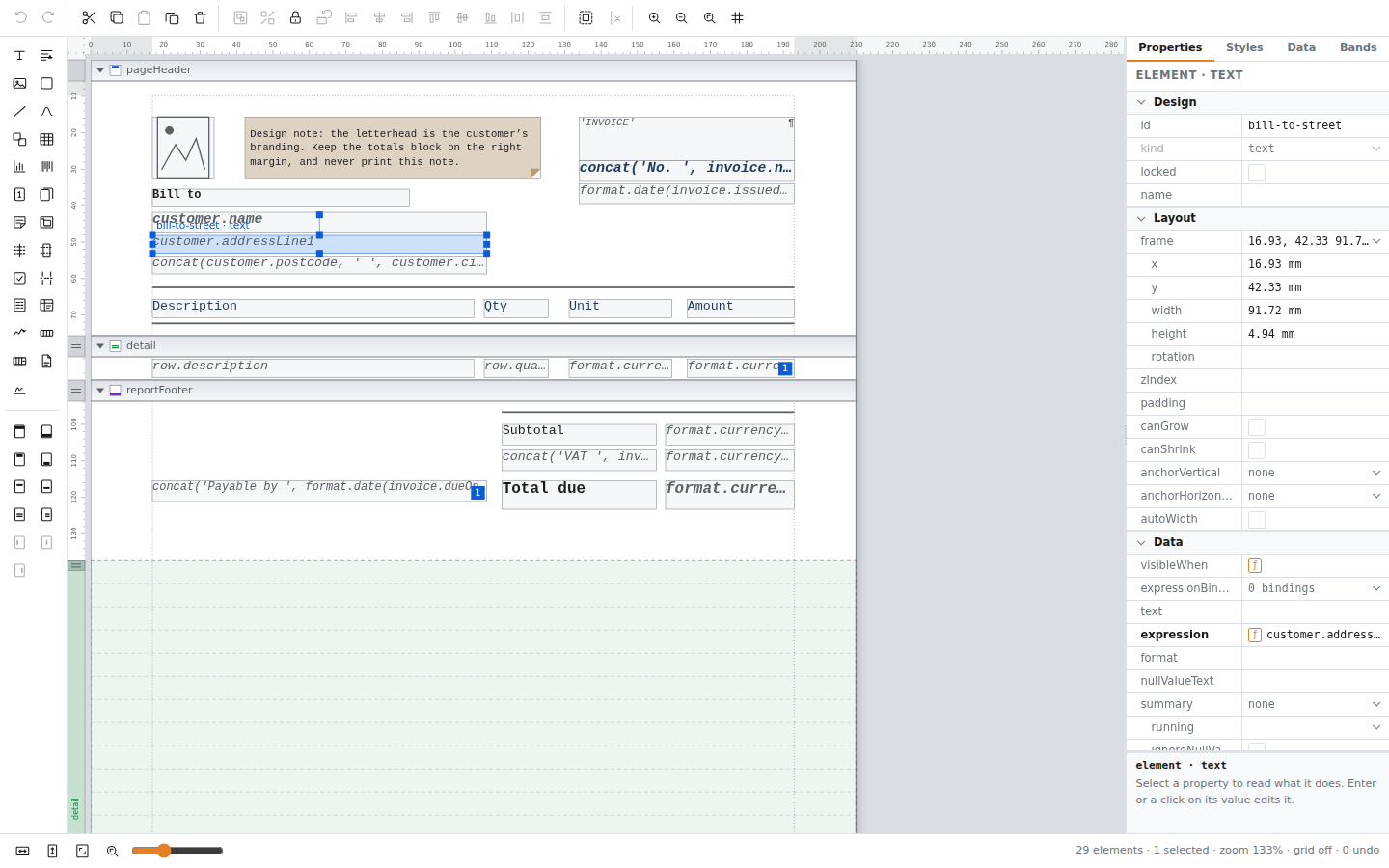Toggle the grid with the hash icon
The height and width of the screenshot is (868, 1389).
click(x=738, y=17)
